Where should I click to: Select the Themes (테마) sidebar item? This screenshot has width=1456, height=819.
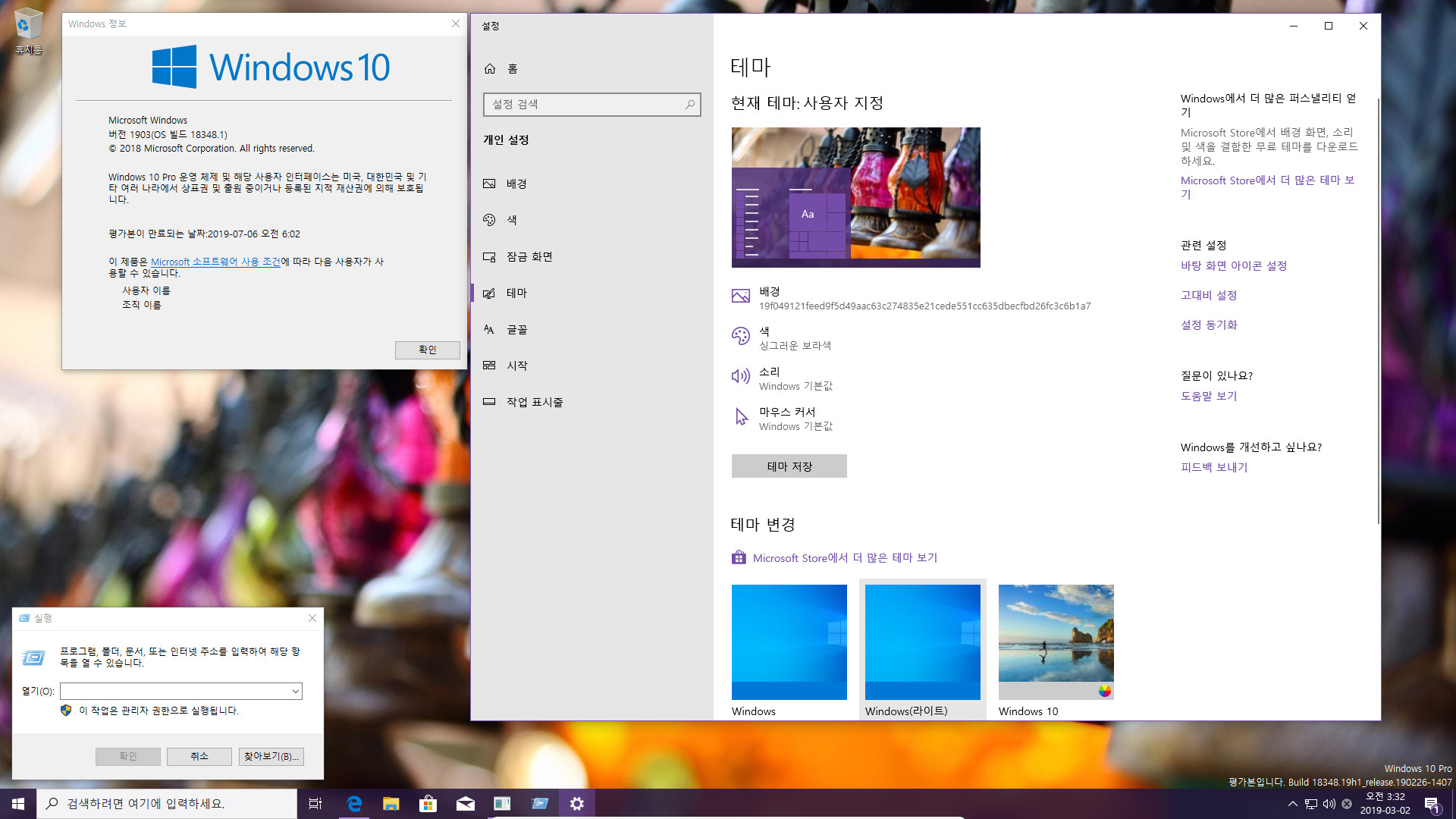tap(591, 293)
